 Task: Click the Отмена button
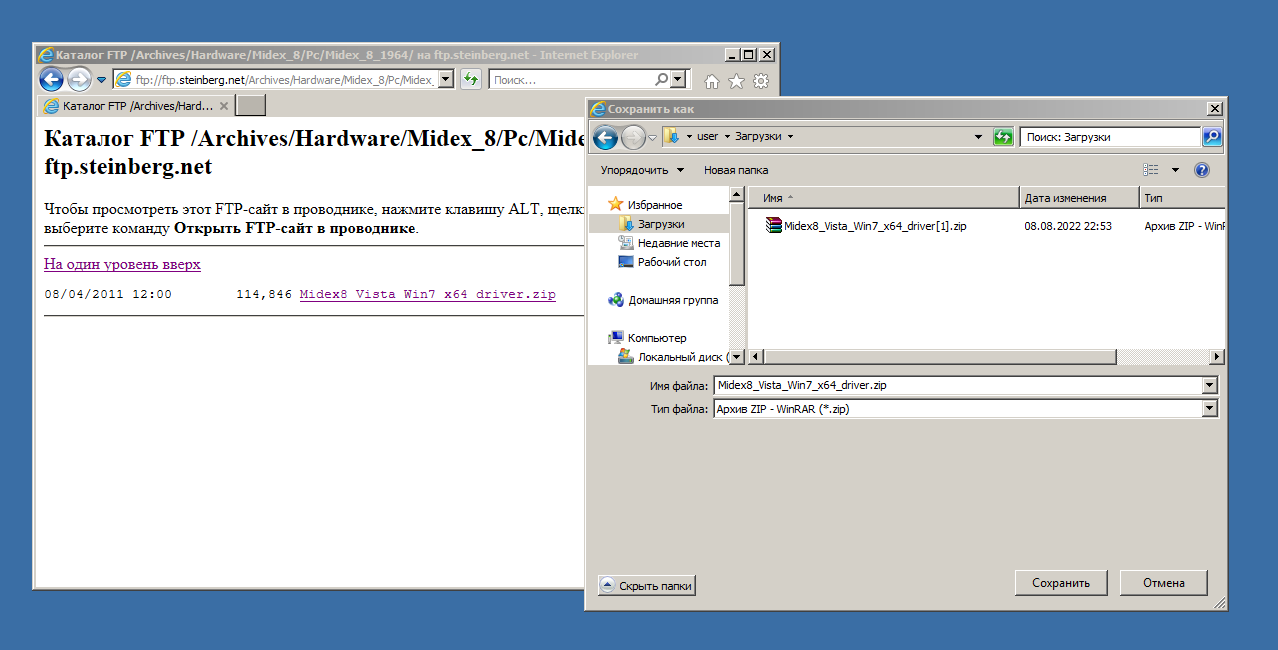[x=1163, y=583]
